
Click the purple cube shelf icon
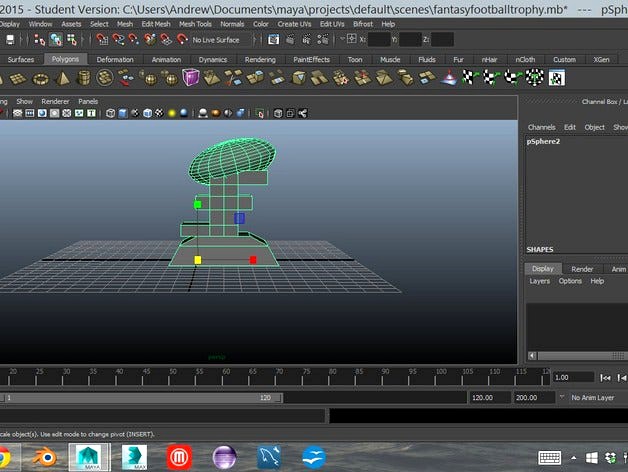(x=191, y=78)
